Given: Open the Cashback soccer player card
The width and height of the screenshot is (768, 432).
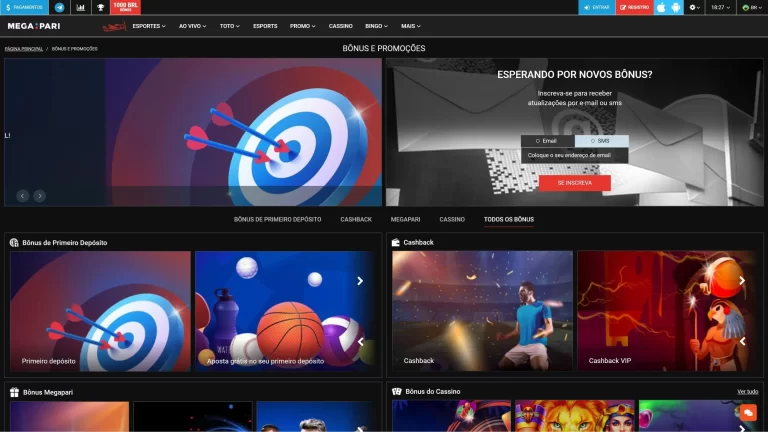Looking at the screenshot, I should tap(482, 311).
